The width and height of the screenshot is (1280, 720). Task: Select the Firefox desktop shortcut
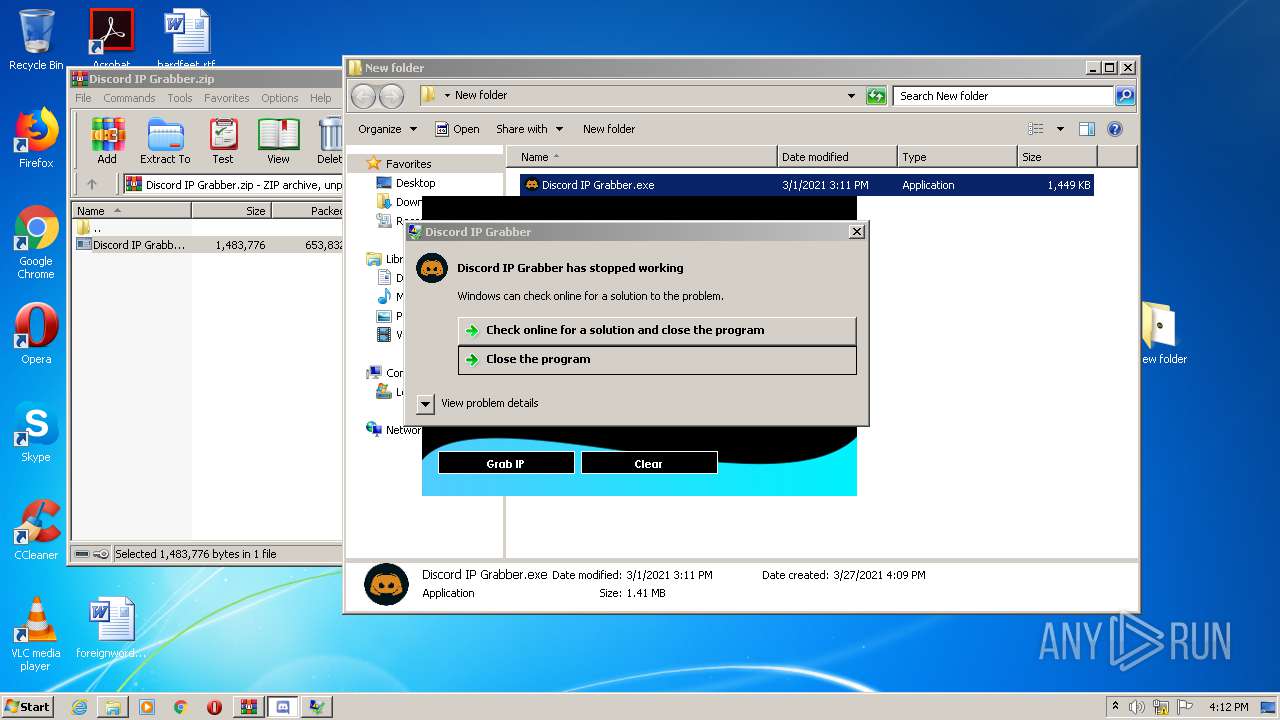click(36, 138)
